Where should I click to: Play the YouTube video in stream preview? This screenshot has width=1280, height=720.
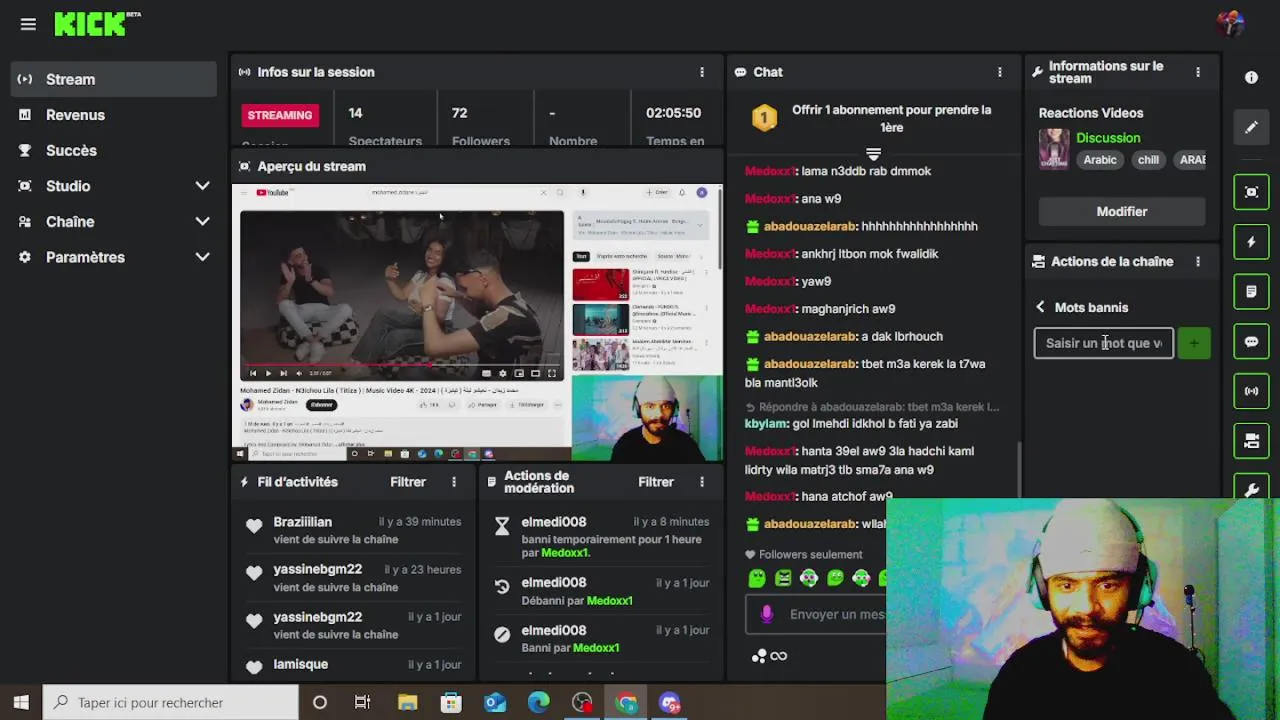click(268, 373)
